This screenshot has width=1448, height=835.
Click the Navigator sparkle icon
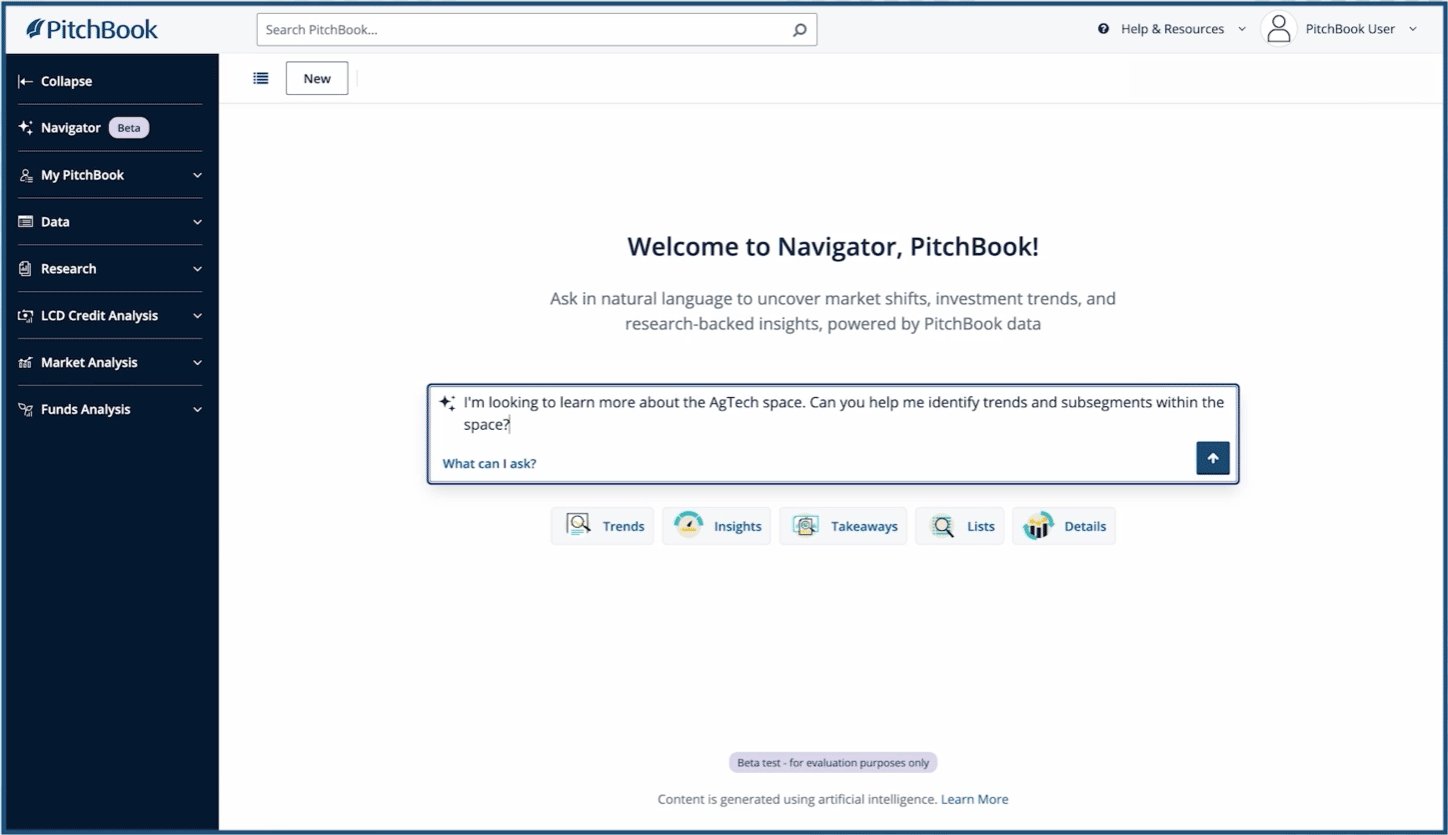[26, 128]
